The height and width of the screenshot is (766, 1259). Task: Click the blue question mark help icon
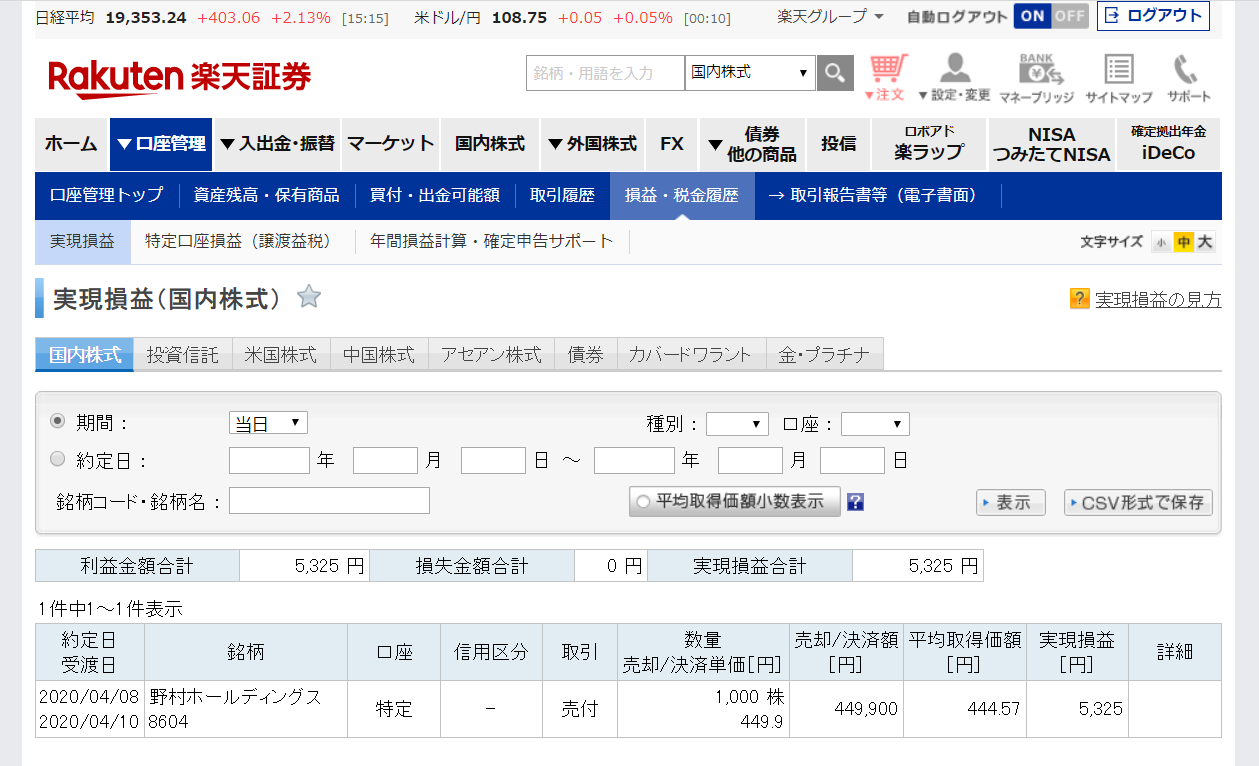[855, 502]
